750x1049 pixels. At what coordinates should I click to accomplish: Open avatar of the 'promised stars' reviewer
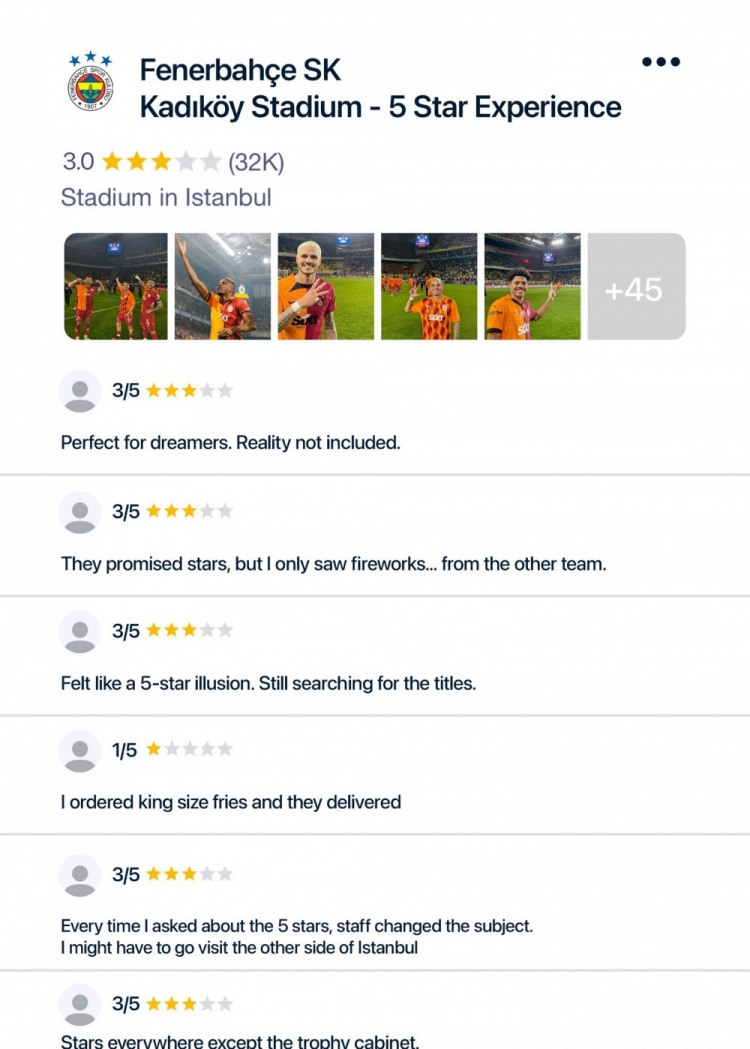click(x=80, y=512)
